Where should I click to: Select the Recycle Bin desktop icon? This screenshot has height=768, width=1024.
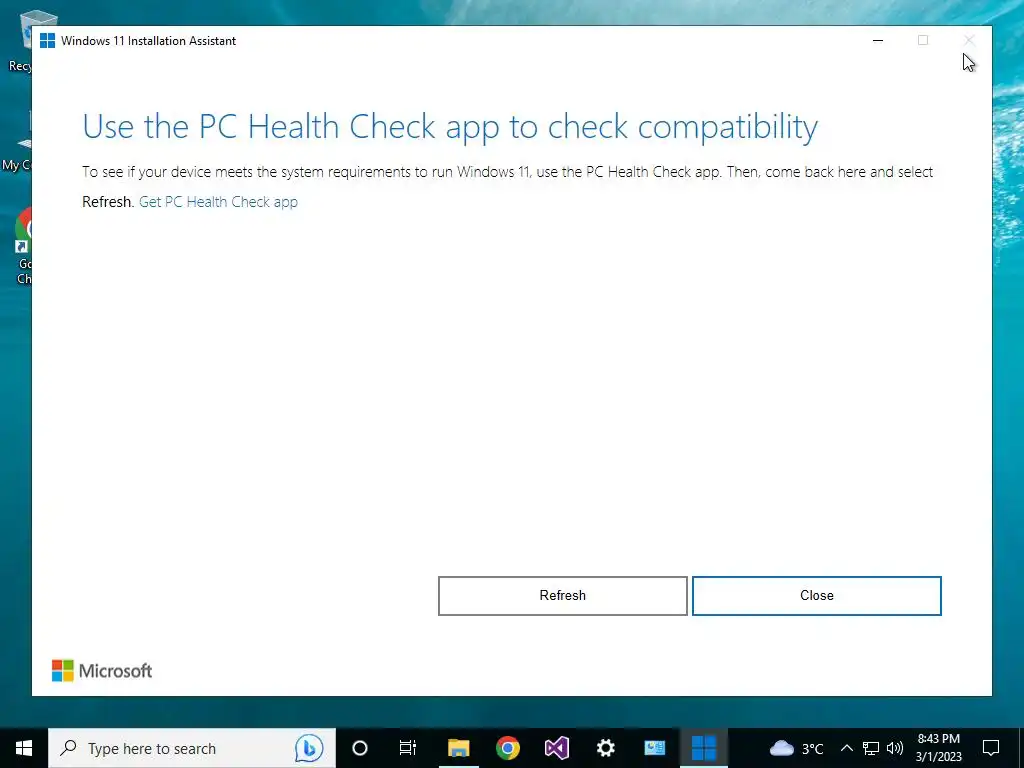20,41
